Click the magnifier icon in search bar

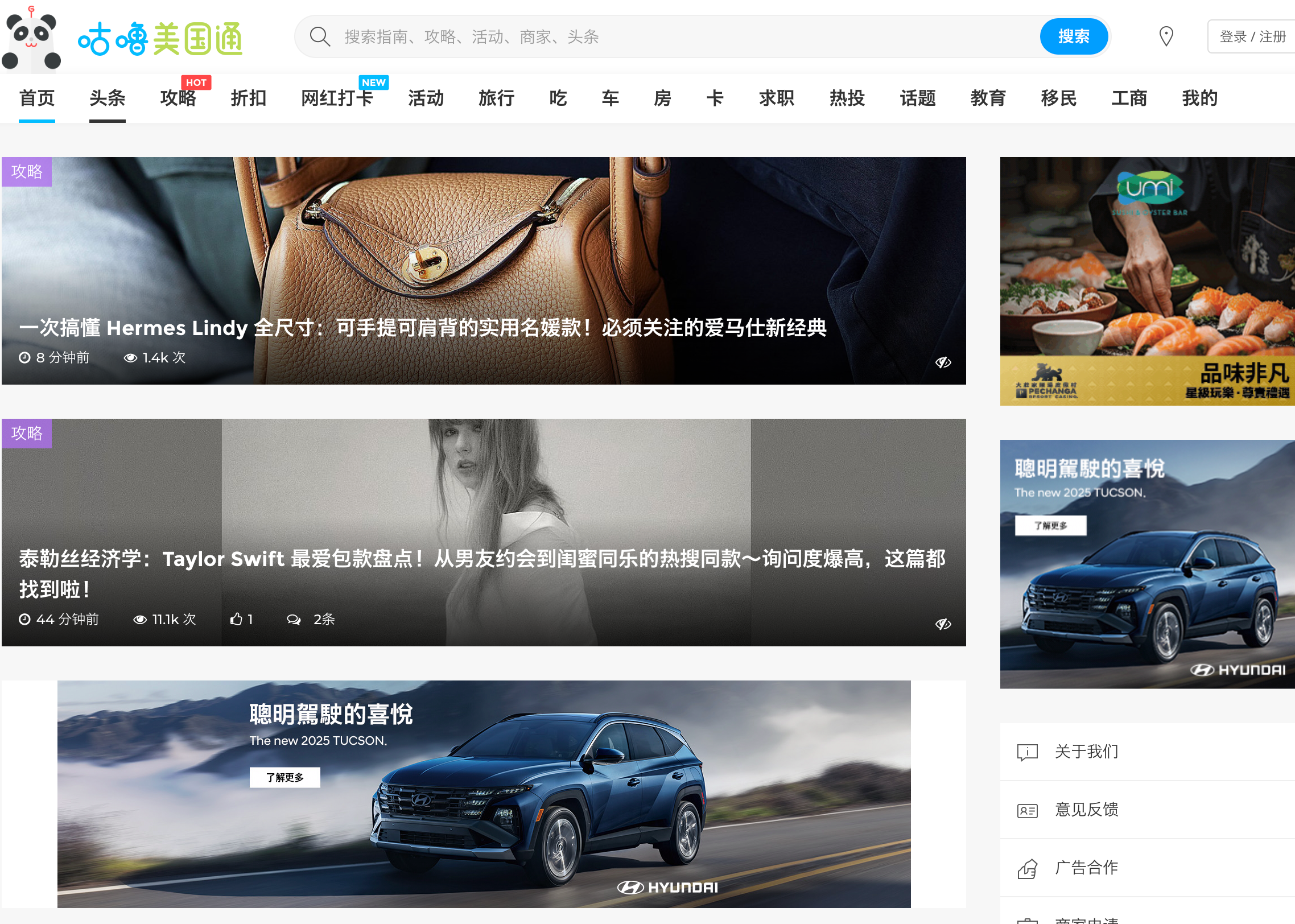tap(320, 37)
